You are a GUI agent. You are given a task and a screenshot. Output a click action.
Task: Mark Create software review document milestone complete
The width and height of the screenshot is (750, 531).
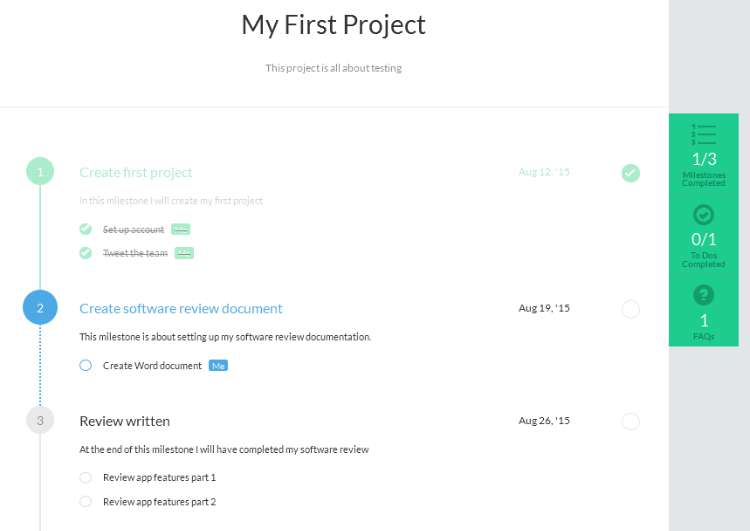point(630,309)
